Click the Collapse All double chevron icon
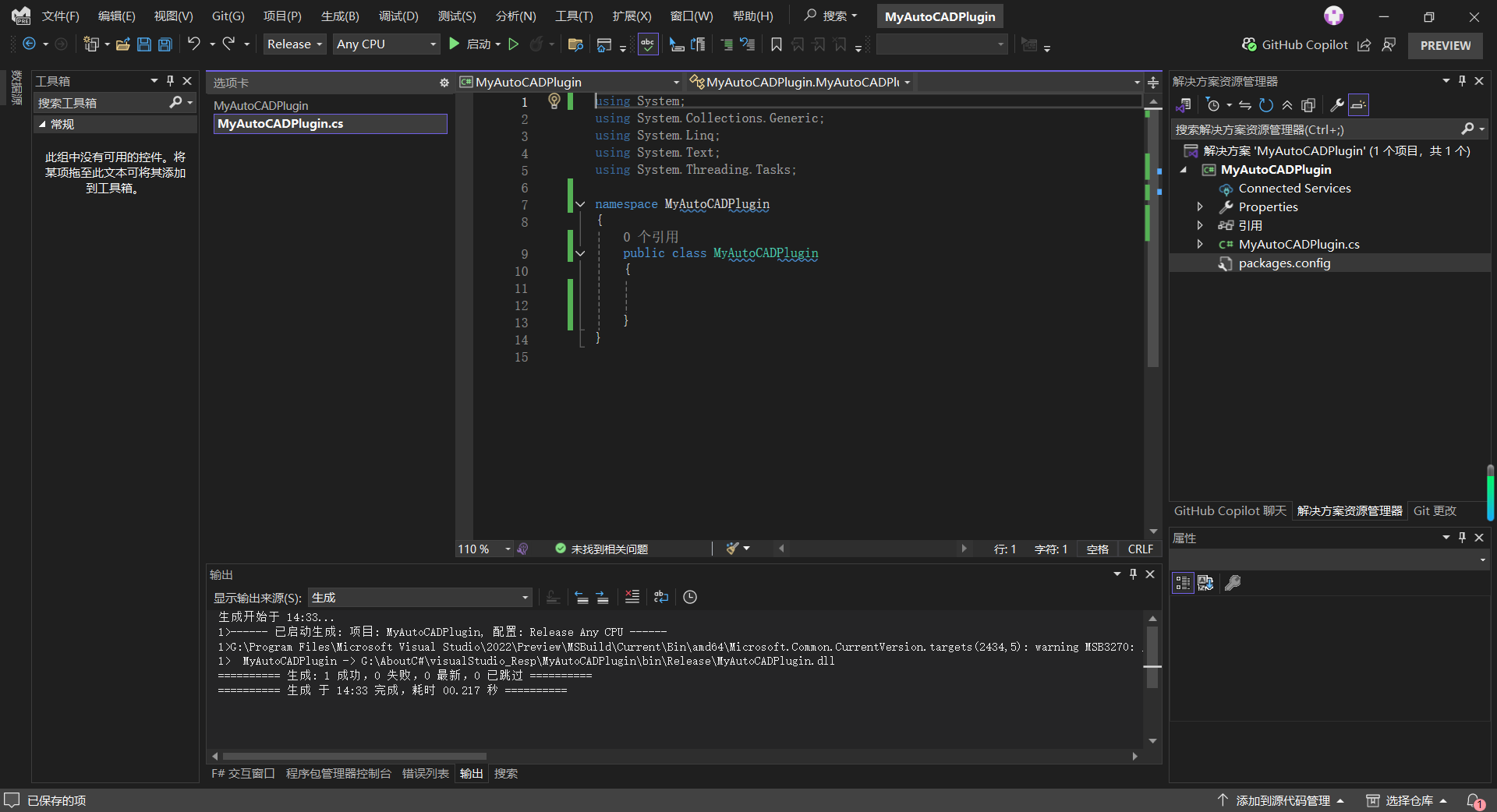Image resolution: width=1497 pixels, height=812 pixels. 1287,104
